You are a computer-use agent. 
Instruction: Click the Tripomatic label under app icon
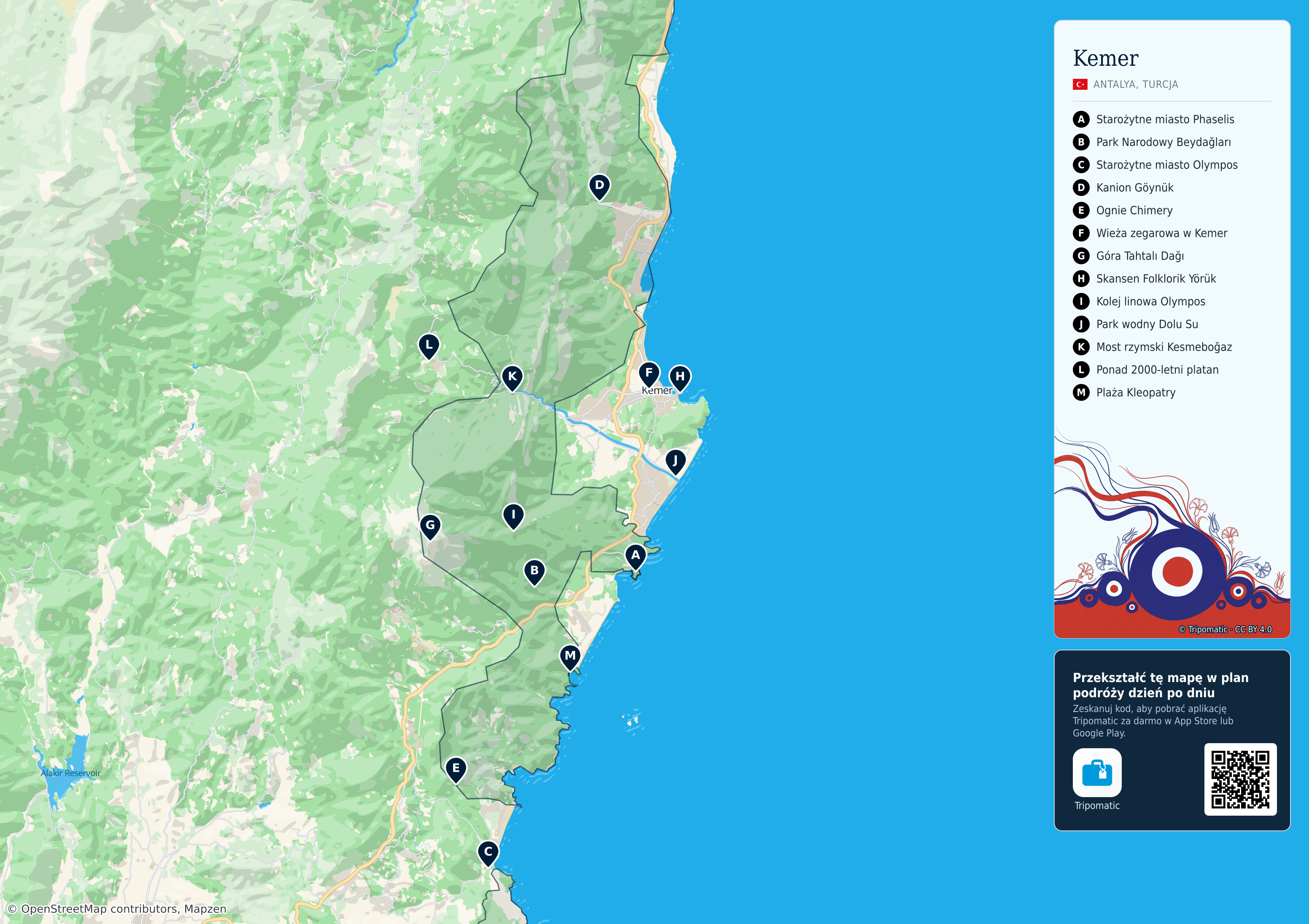1097,806
